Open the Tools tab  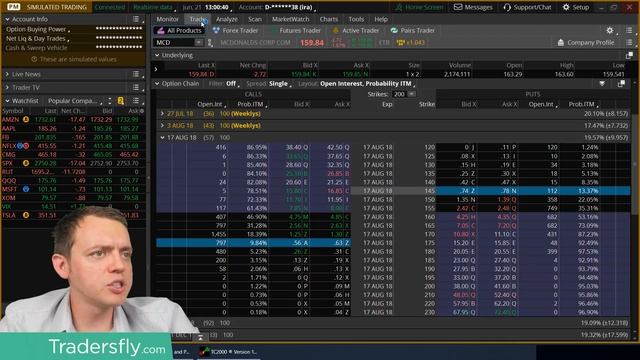[x=356, y=19]
